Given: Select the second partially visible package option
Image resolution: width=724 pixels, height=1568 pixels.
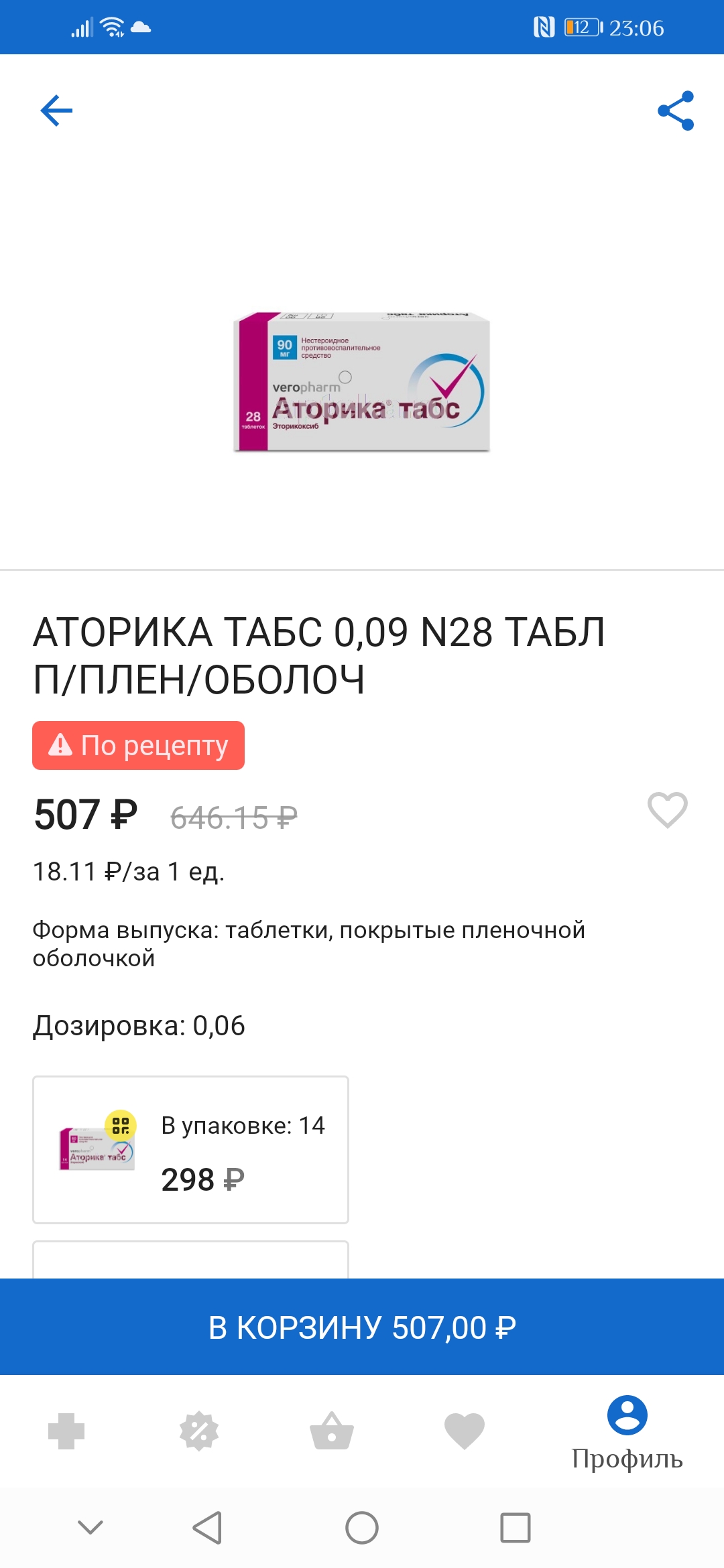Looking at the screenshot, I should point(190,1260).
